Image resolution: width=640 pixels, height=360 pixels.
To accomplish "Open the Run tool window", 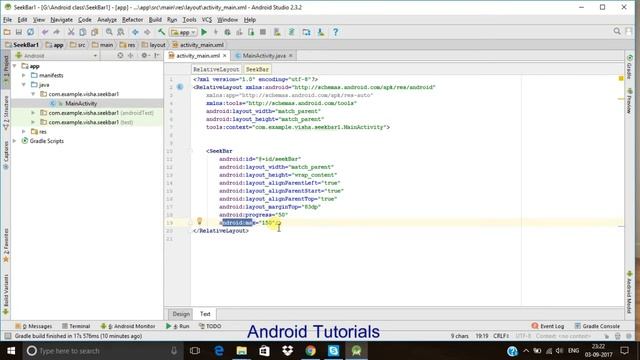I will [x=178, y=326].
